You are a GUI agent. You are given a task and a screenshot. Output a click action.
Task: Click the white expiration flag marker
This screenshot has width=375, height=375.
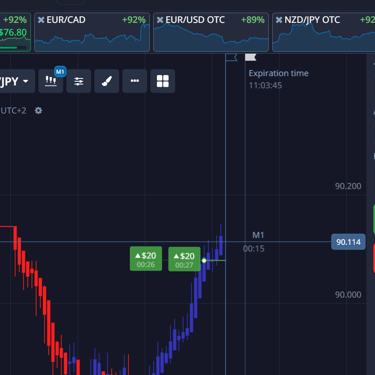pos(251,57)
